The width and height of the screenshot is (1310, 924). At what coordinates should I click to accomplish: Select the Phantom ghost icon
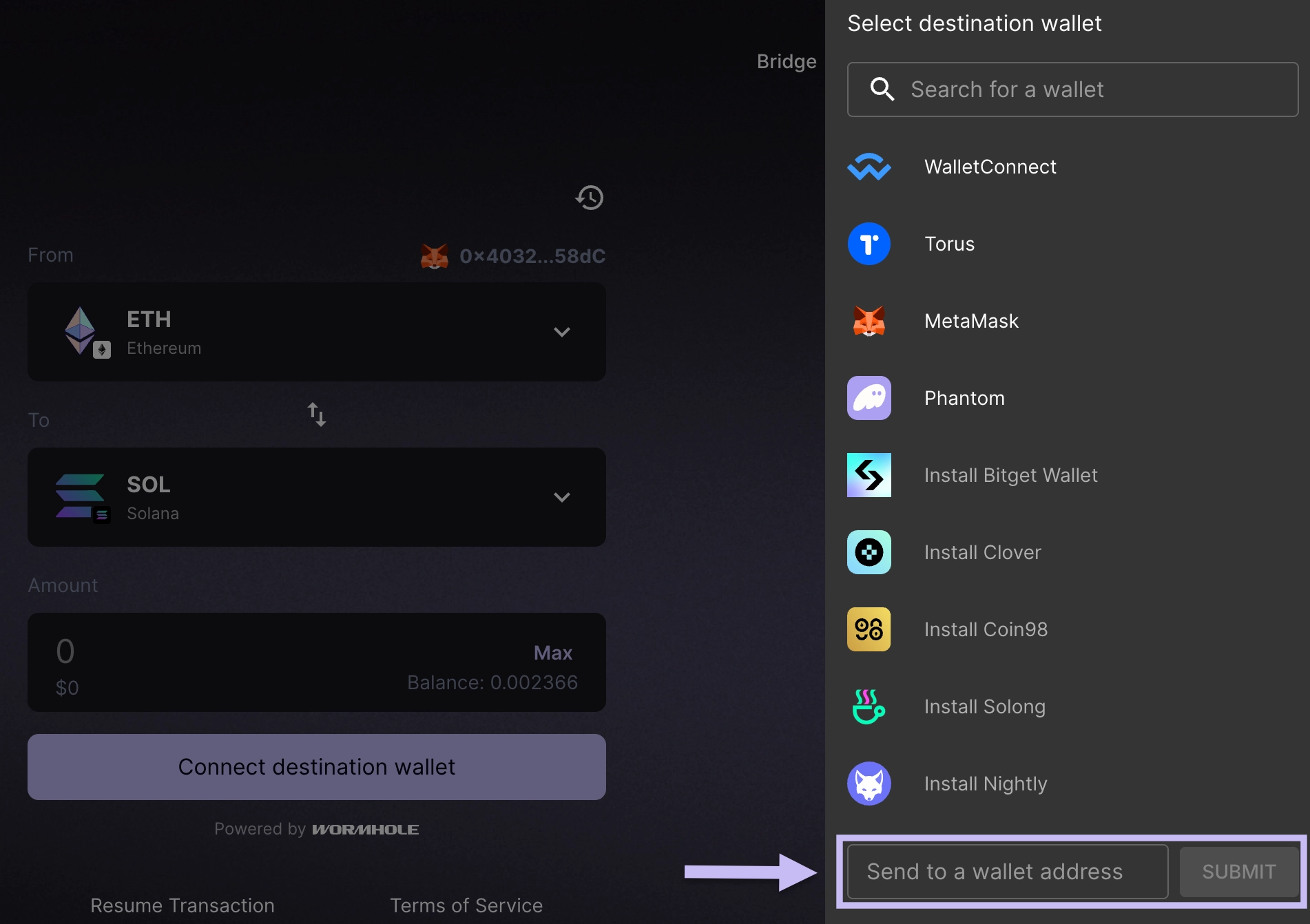pyautogui.click(x=869, y=398)
